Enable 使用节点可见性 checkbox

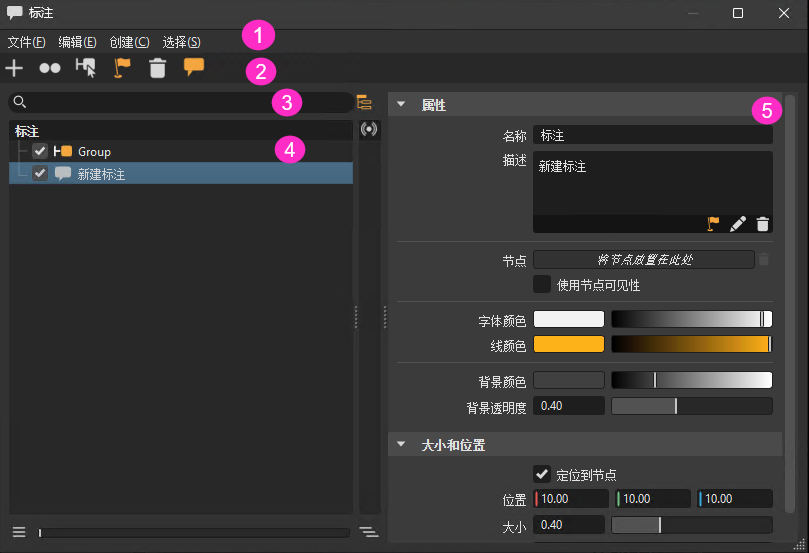coord(542,284)
